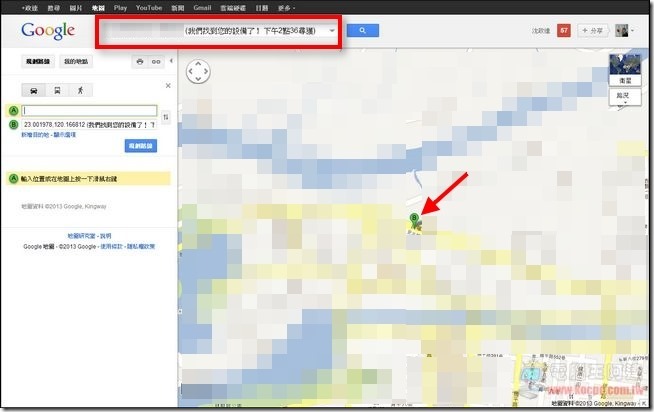Go to Images in the top bar
Screen dimensions: 654x412
[76, 8]
